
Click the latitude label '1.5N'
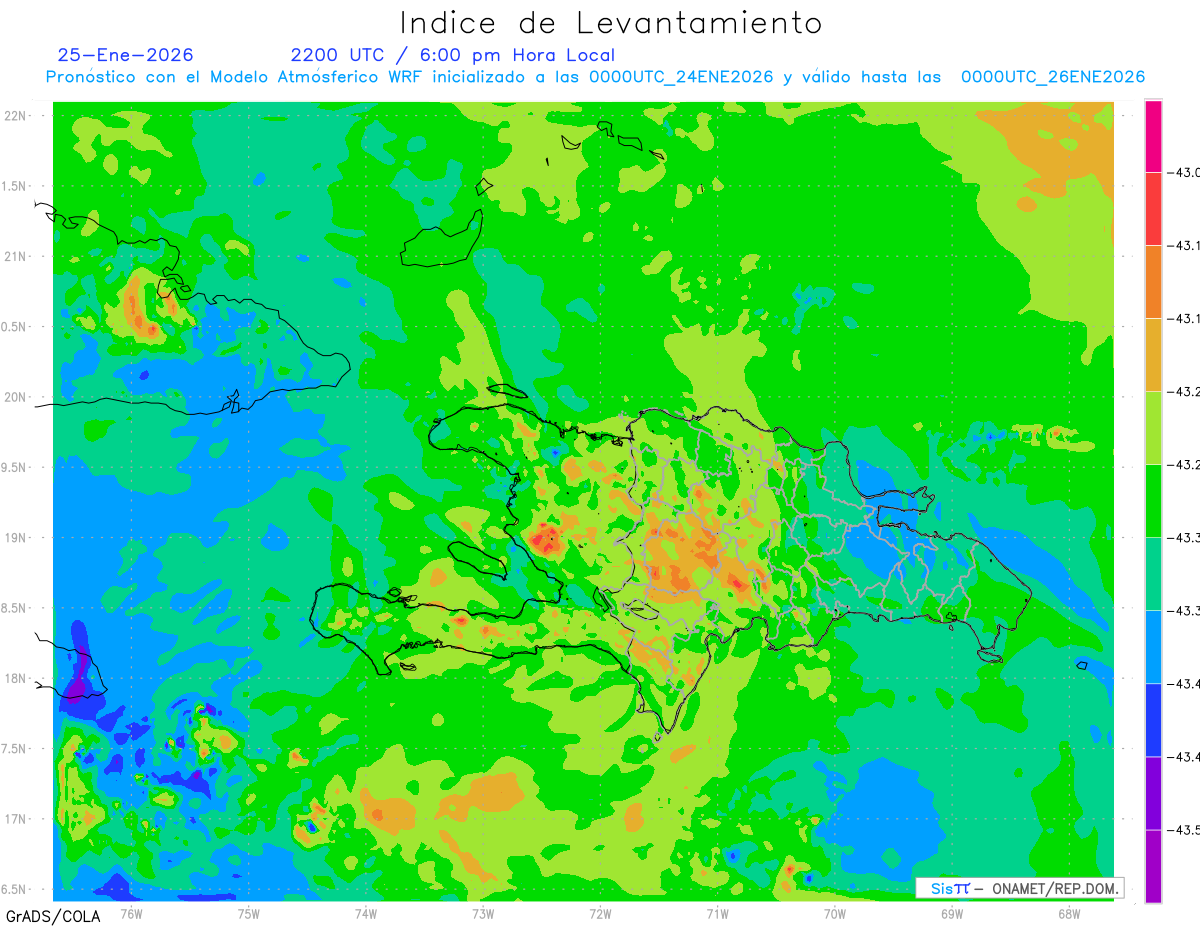click(x=15, y=186)
